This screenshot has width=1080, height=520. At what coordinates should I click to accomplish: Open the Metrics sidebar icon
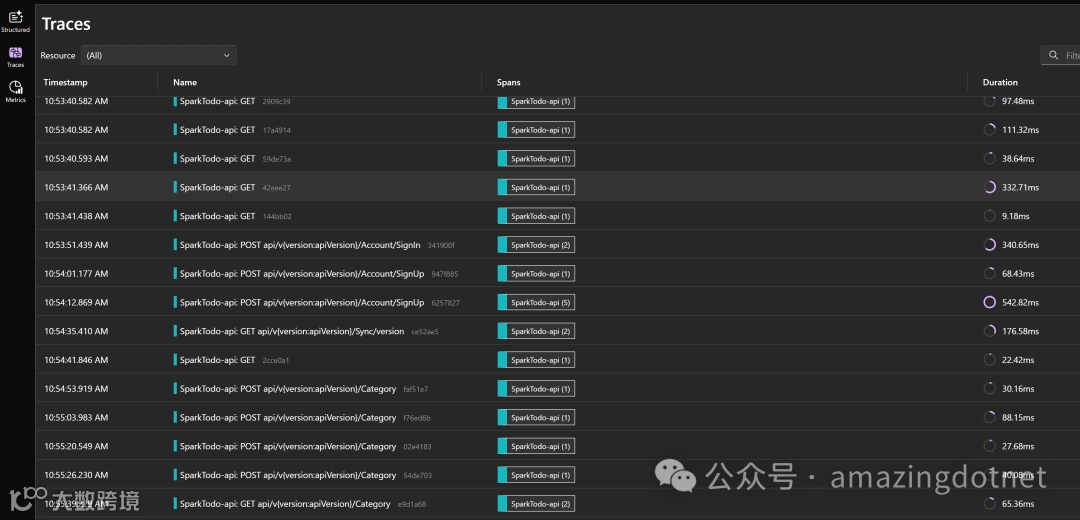(x=15, y=92)
